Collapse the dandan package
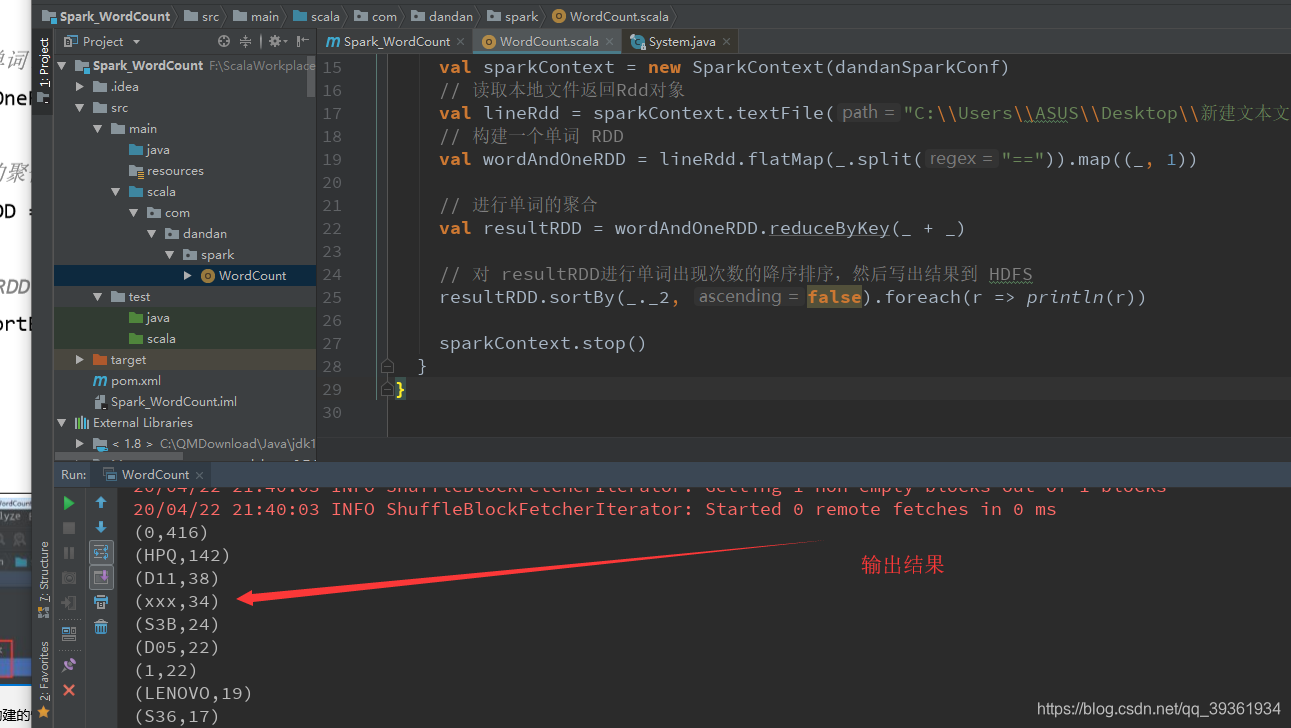The height and width of the screenshot is (728, 1291). click(152, 234)
